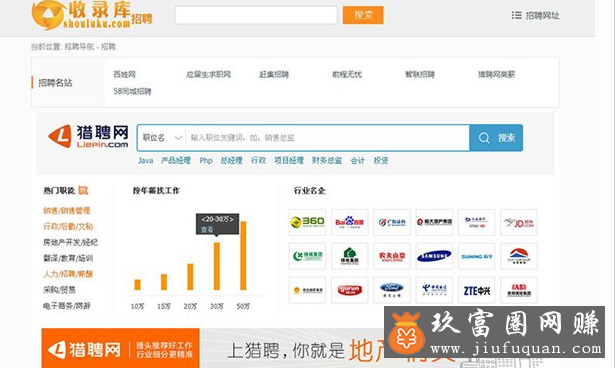
Task: Open the Ford logo tile
Action: pyautogui.click(x=392, y=290)
